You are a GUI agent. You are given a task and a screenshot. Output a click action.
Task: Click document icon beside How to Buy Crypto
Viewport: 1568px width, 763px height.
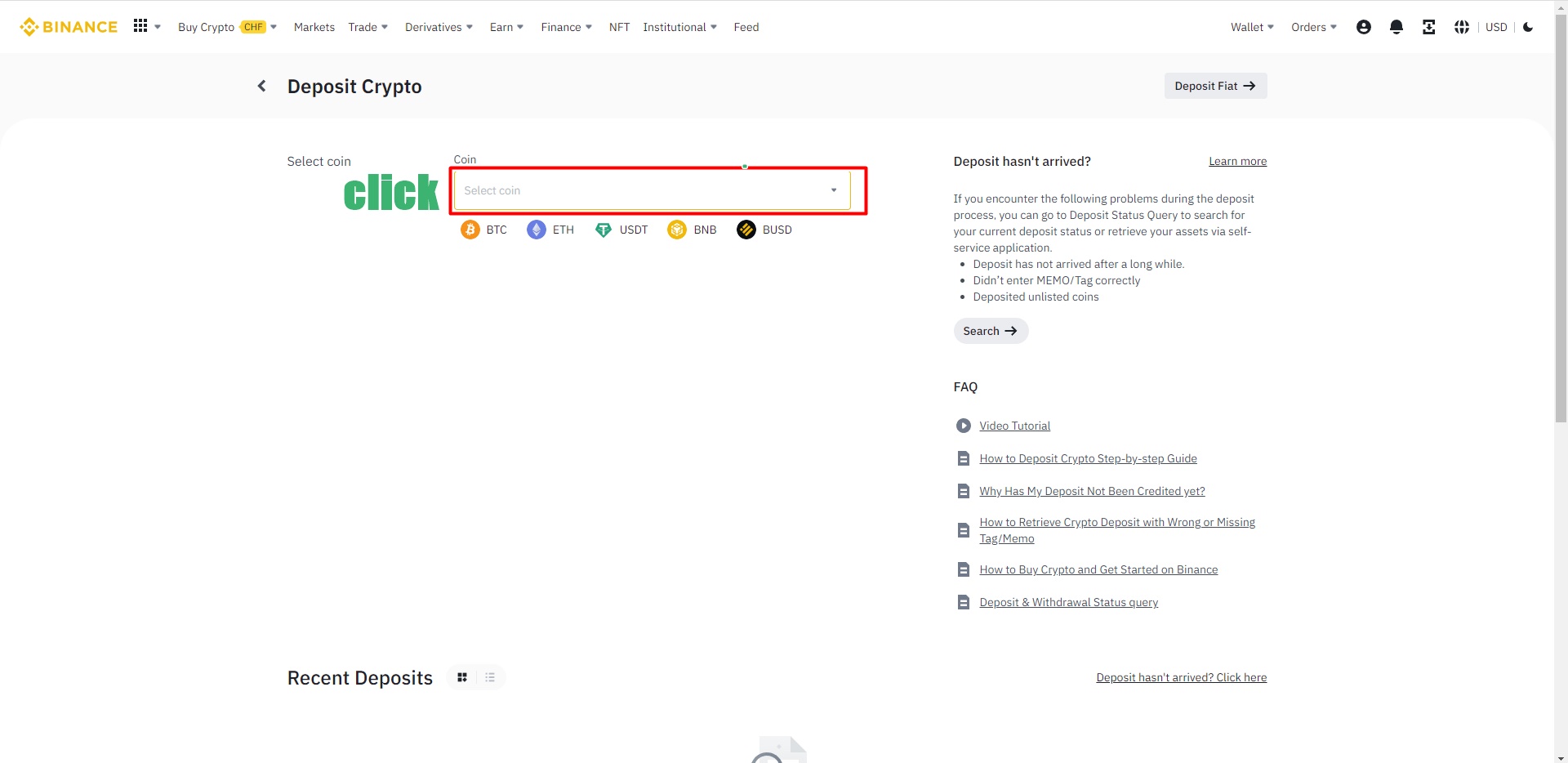964,569
